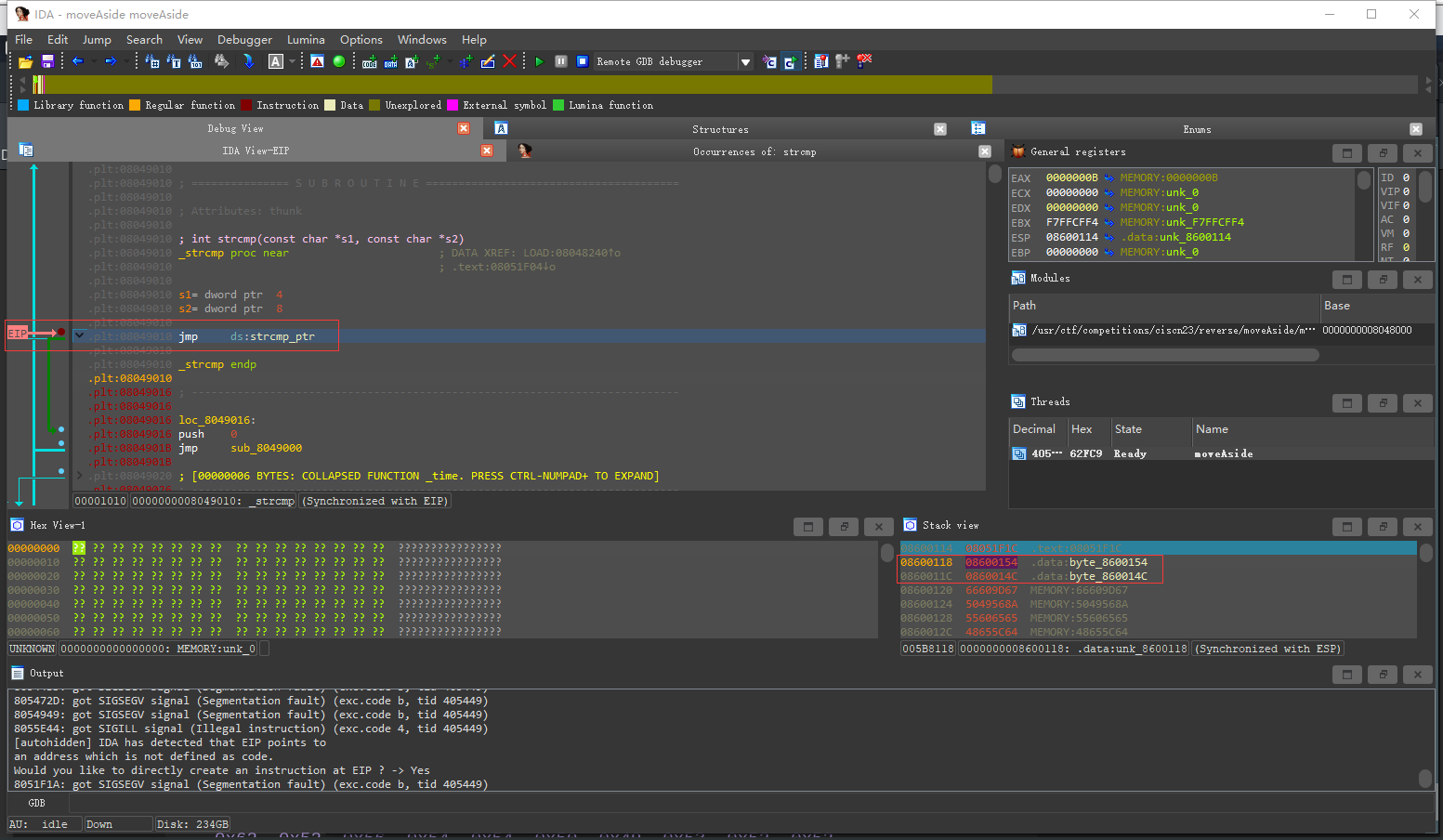1443x840 pixels.
Task: Open the Options menu
Action: pyautogui.click(x=361, y=40)
